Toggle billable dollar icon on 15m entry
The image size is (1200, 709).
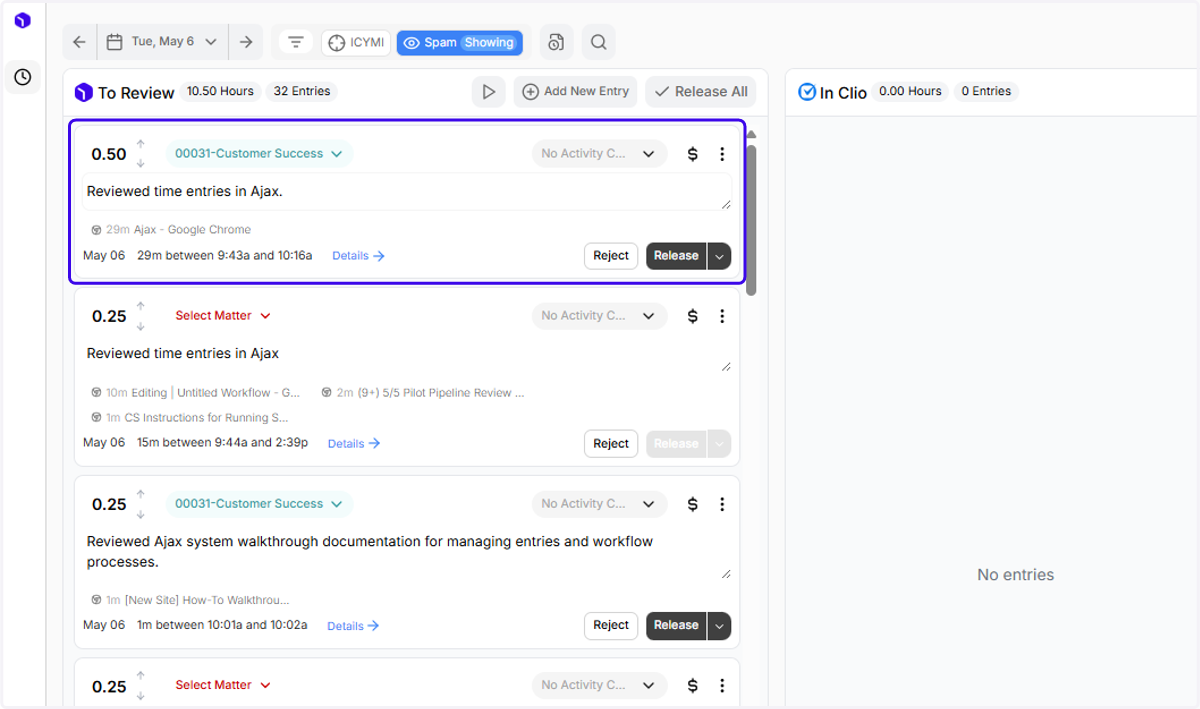point(692,316)
